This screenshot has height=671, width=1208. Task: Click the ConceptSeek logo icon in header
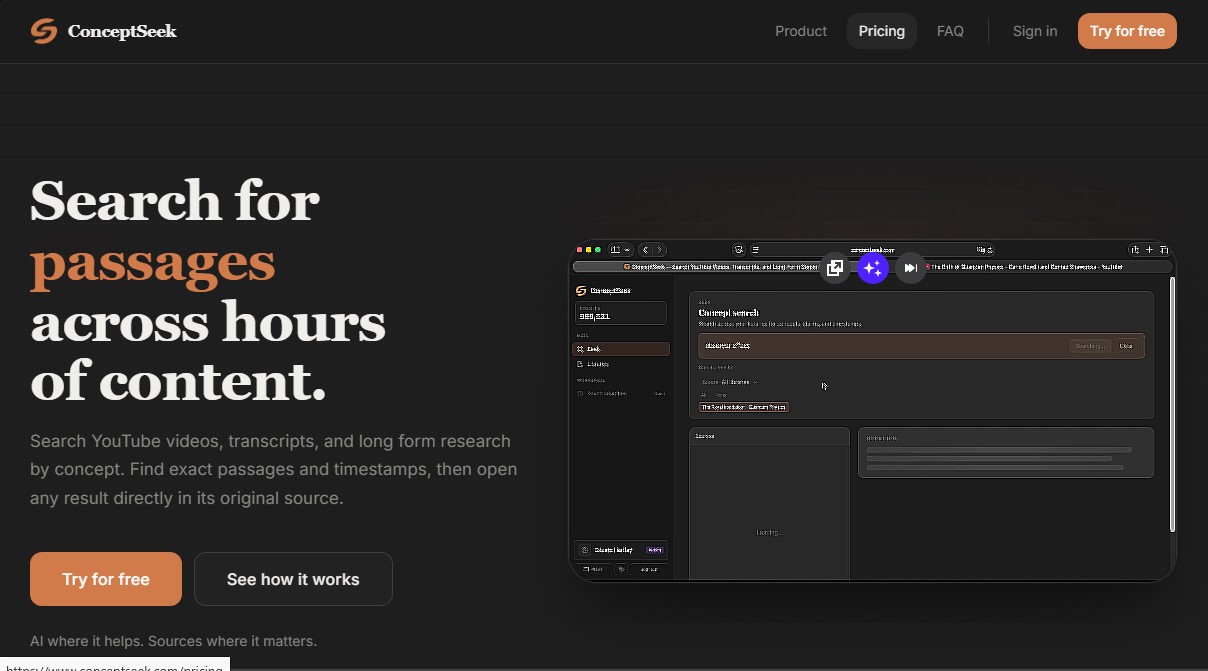(x=43, y=31)
